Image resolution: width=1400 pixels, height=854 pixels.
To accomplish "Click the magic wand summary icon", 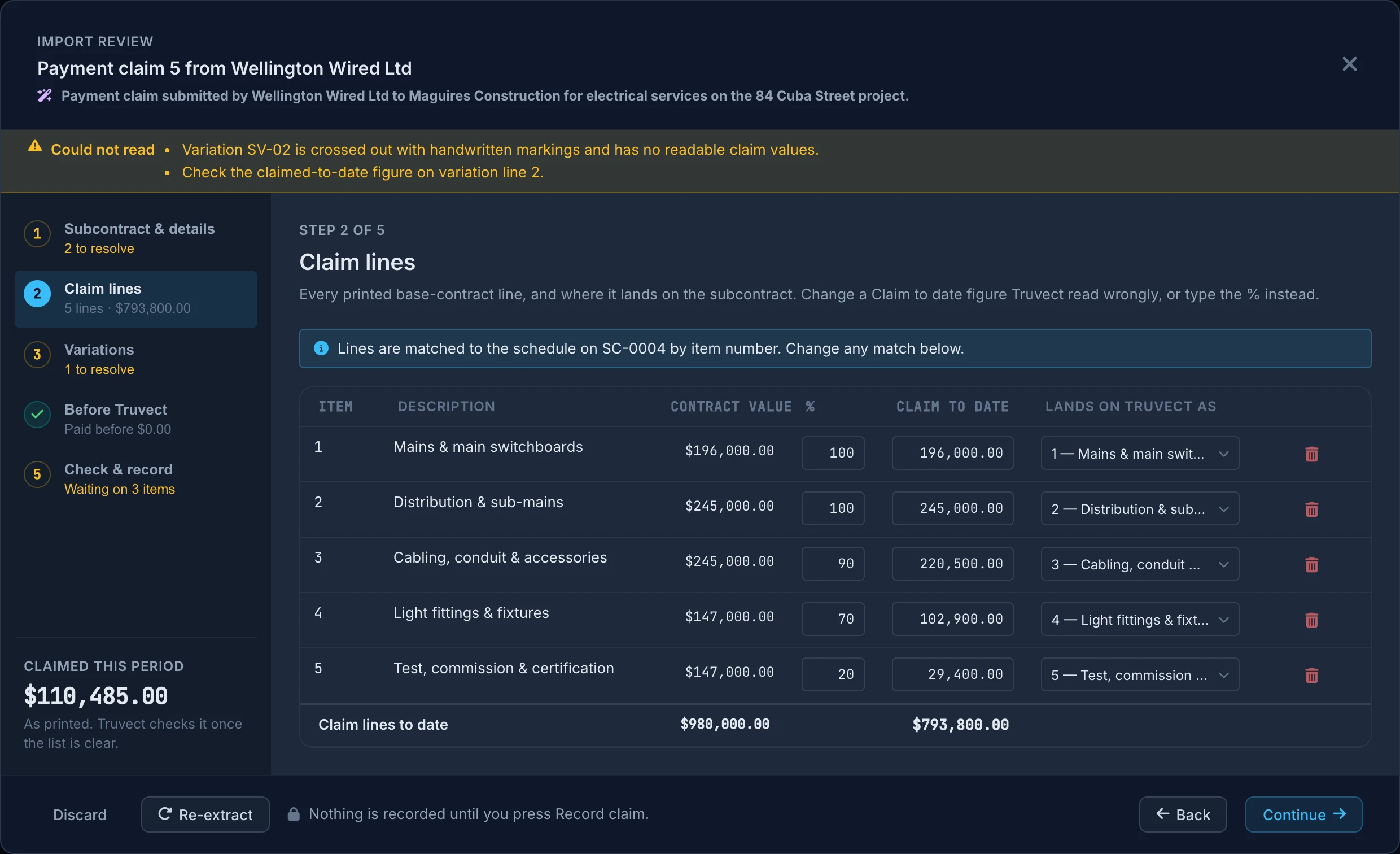I will click(45, 95).
